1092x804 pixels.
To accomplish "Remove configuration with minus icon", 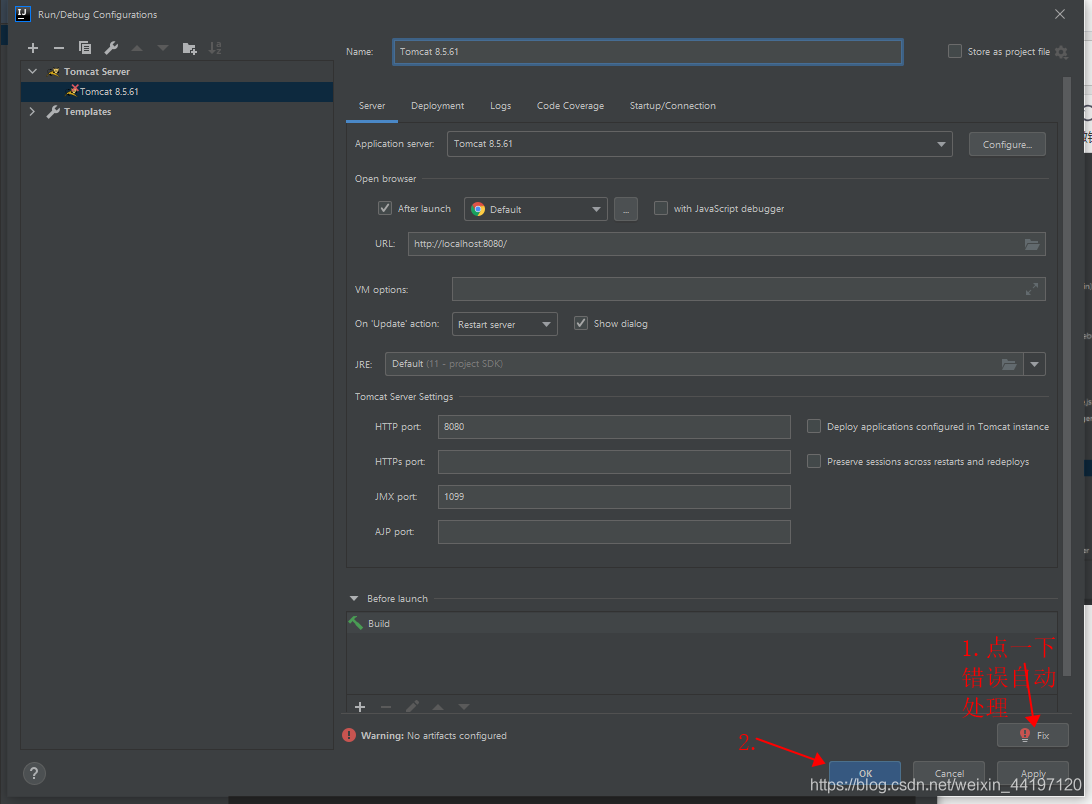I will [59, 48].
